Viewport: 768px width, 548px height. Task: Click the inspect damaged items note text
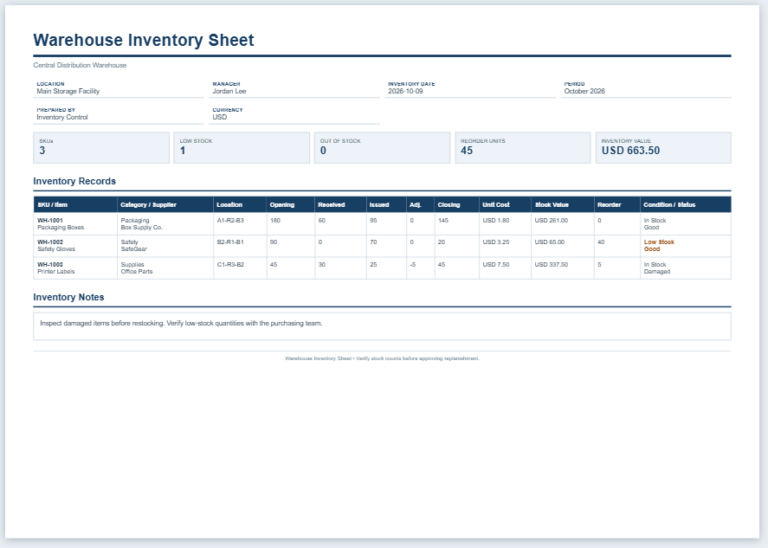(x=181, y=323)
